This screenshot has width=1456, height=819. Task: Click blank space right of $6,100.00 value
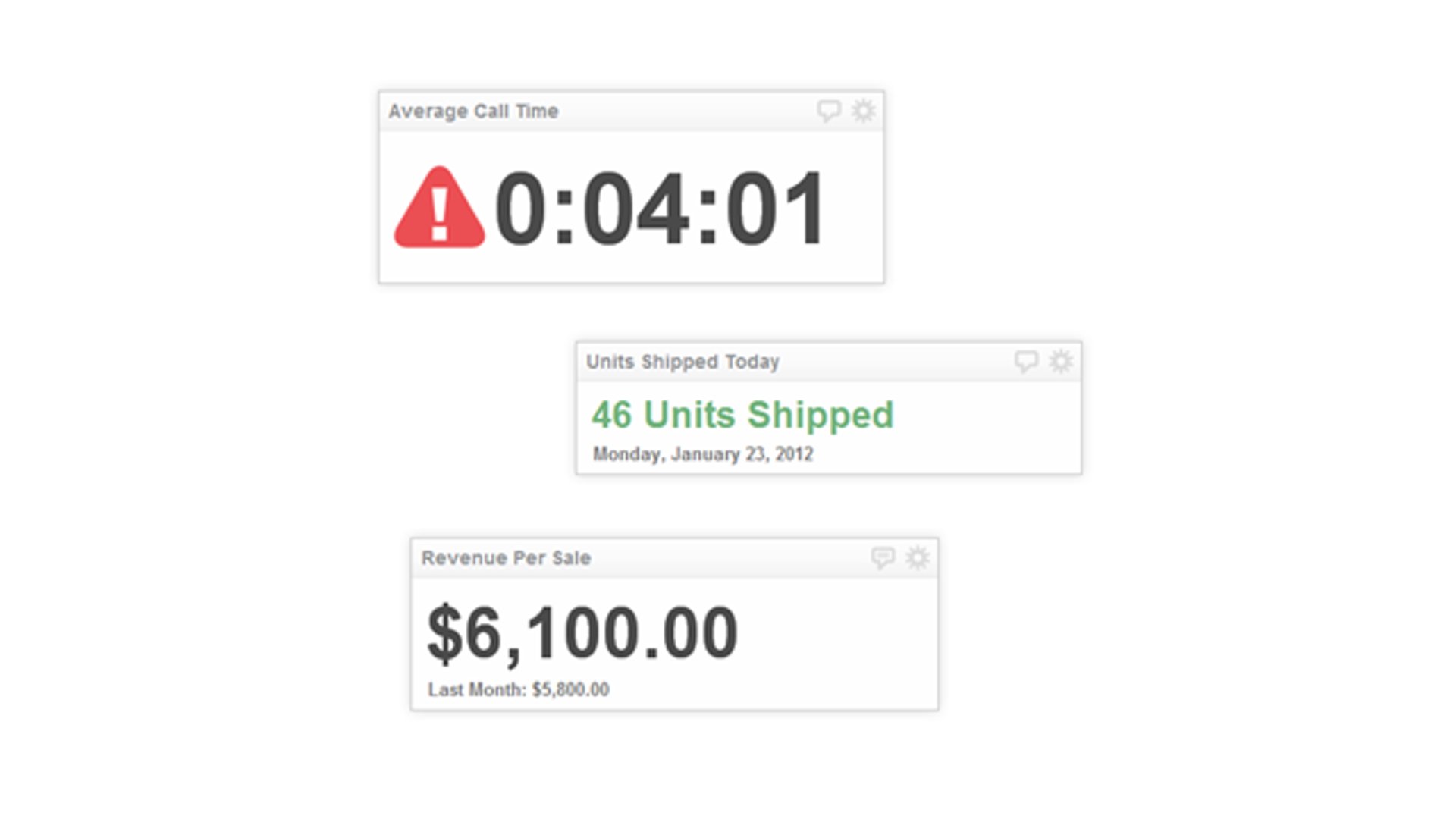pos(834,633)
